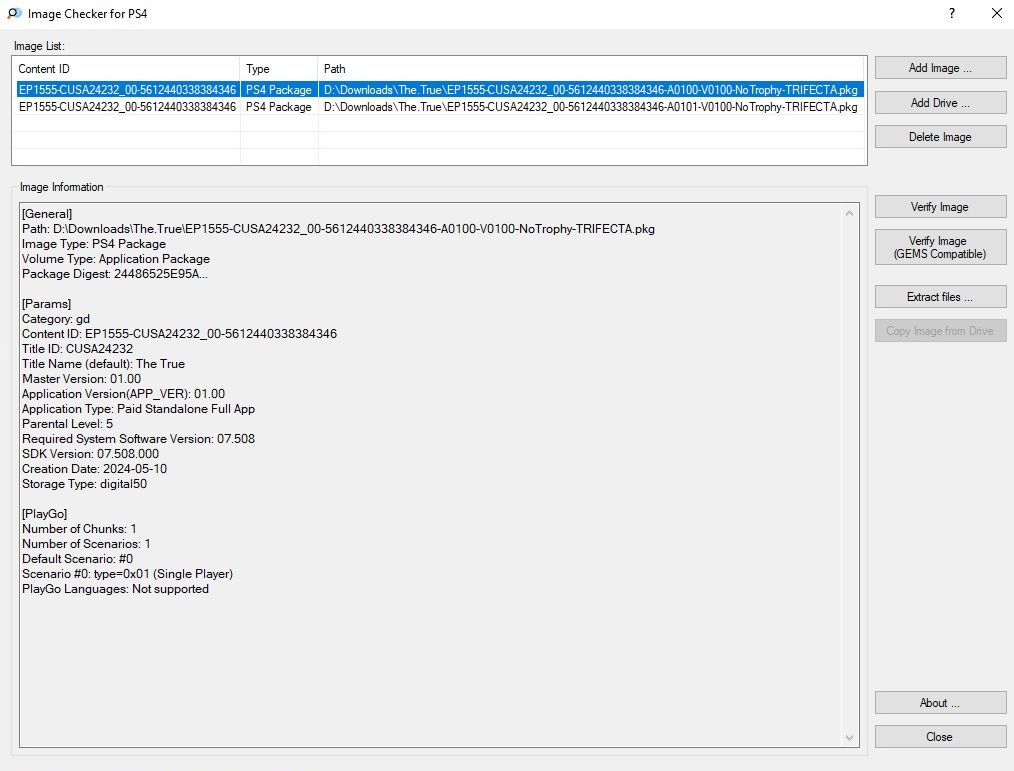The image size is (1014, 771).
Task: Click the Master Version: 01.00 line
Action: [x=81, y=378]
